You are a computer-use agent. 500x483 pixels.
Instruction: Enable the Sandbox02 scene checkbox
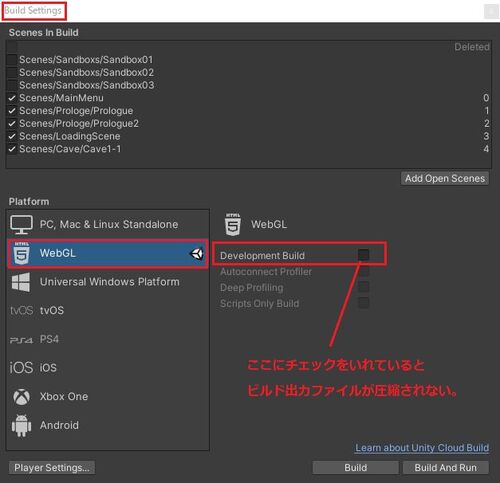tap(12, 72)
